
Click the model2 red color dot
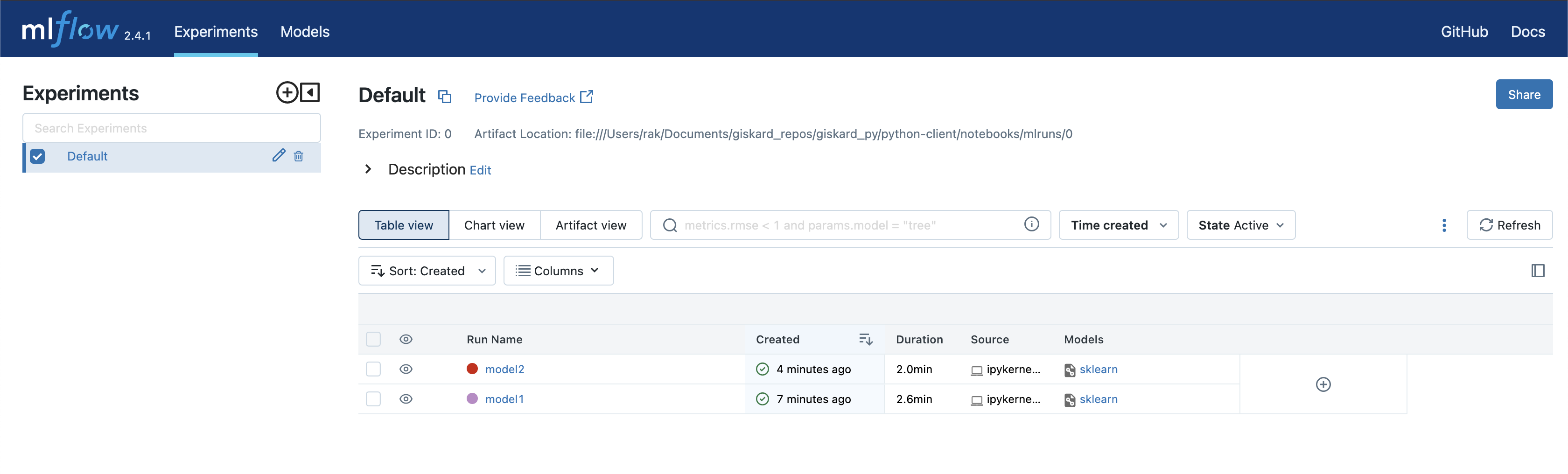[472, 369]
